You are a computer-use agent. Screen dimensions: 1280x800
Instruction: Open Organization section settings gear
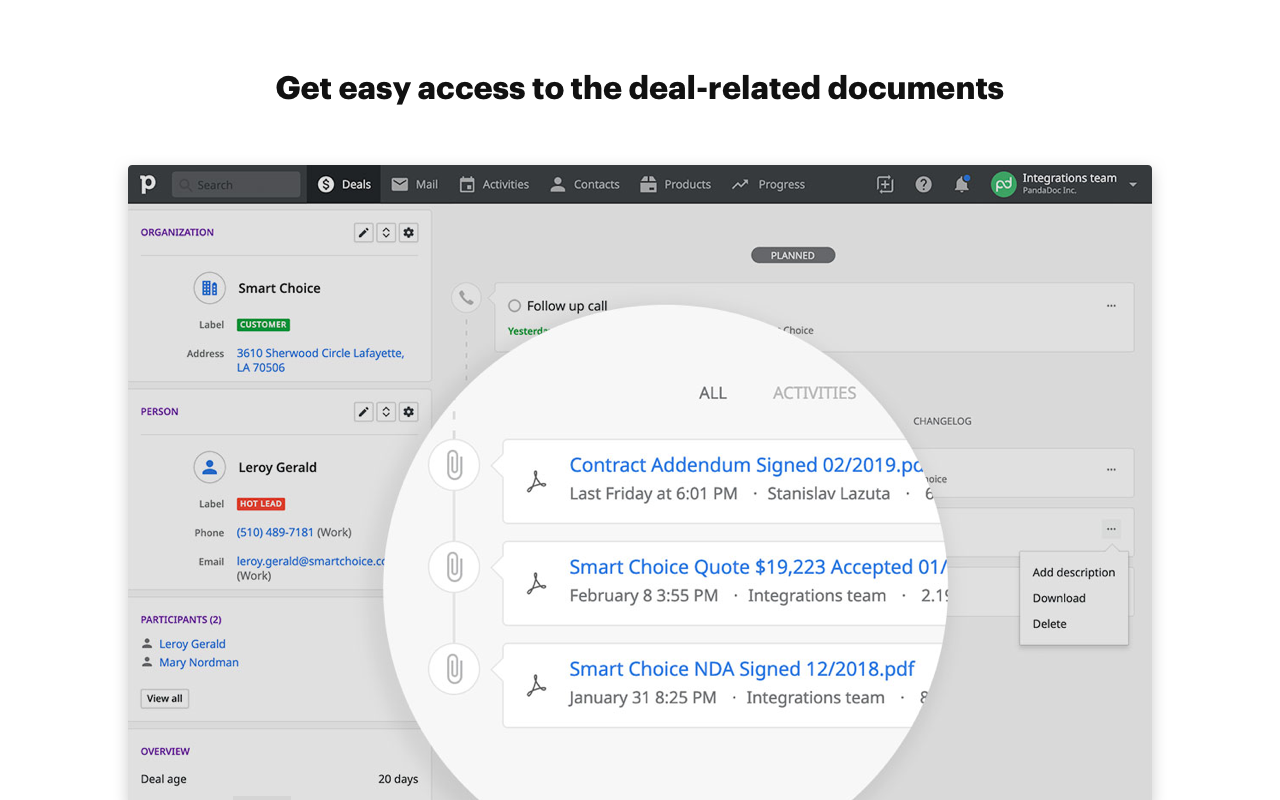(408, 232)
